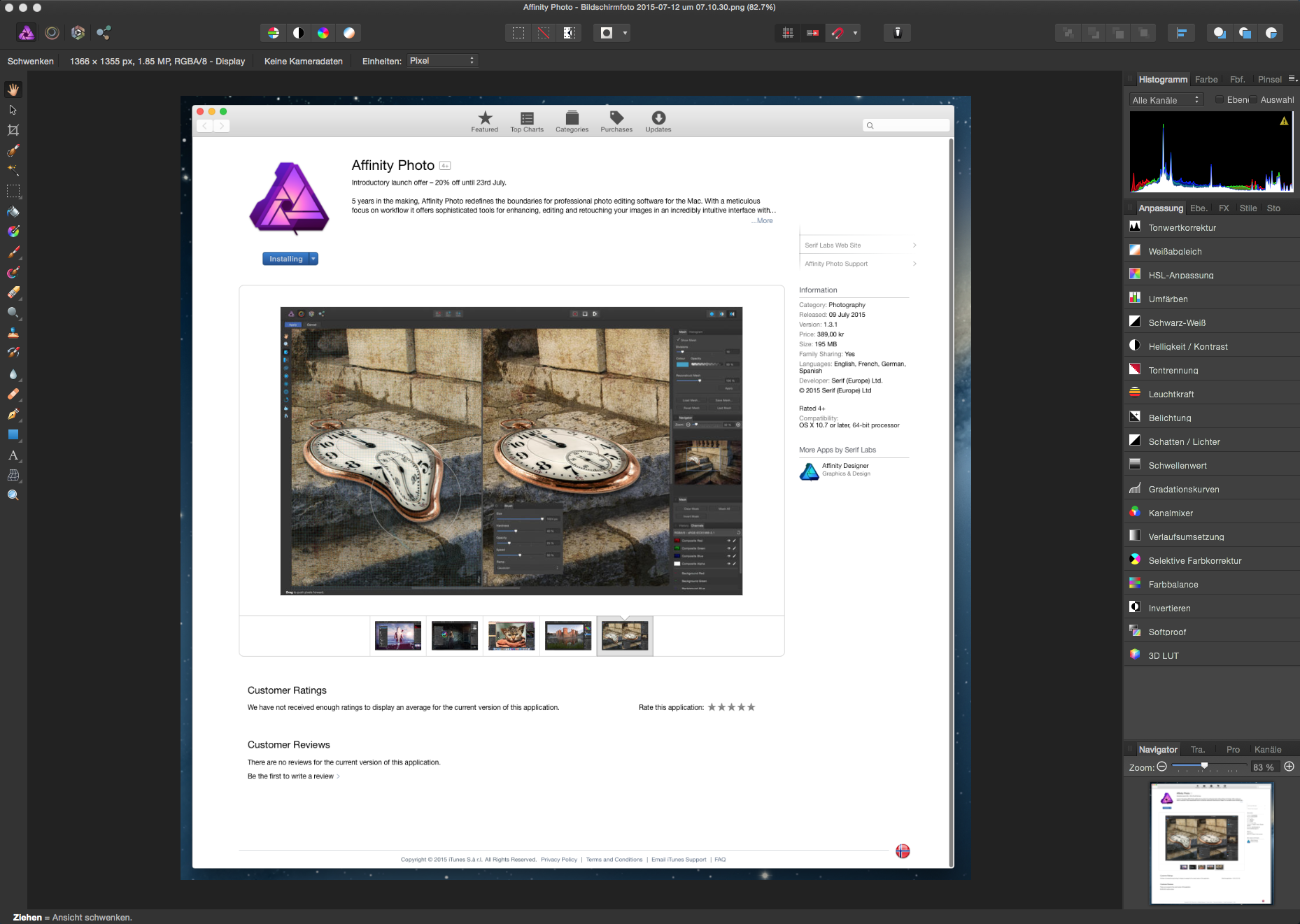Open the Einheiten Pixel dropdown
Image resolution: width=1300 pixels, height=924 pixels.
point(442,61)
